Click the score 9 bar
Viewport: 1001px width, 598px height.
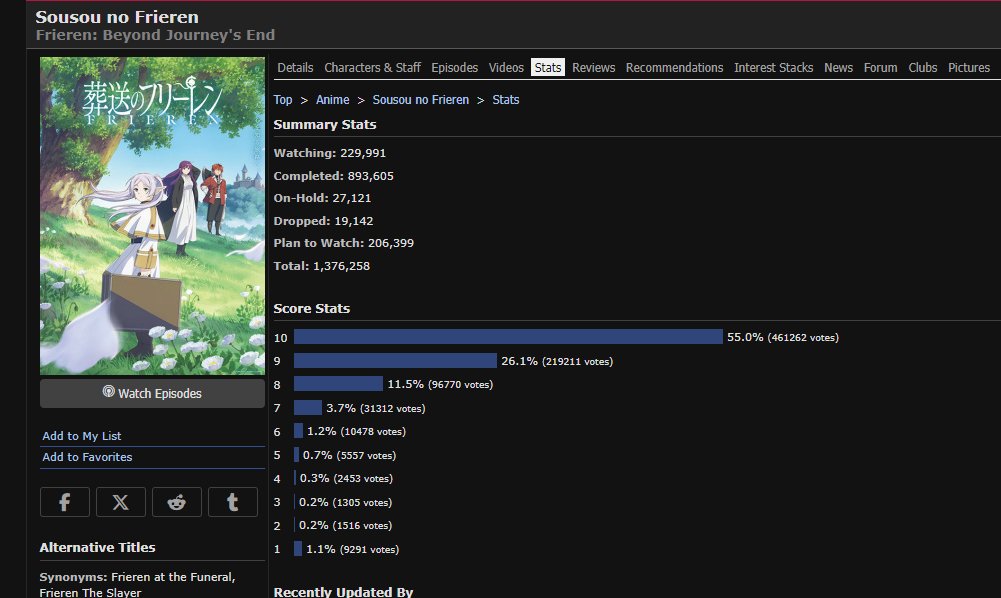pos(395,361)
